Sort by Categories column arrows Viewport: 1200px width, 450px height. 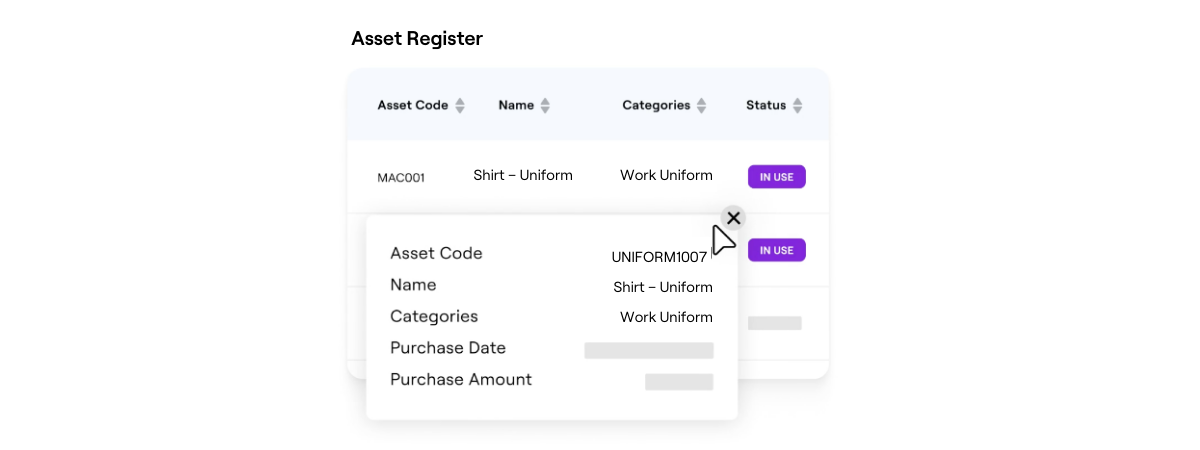(x=702, y=106)
